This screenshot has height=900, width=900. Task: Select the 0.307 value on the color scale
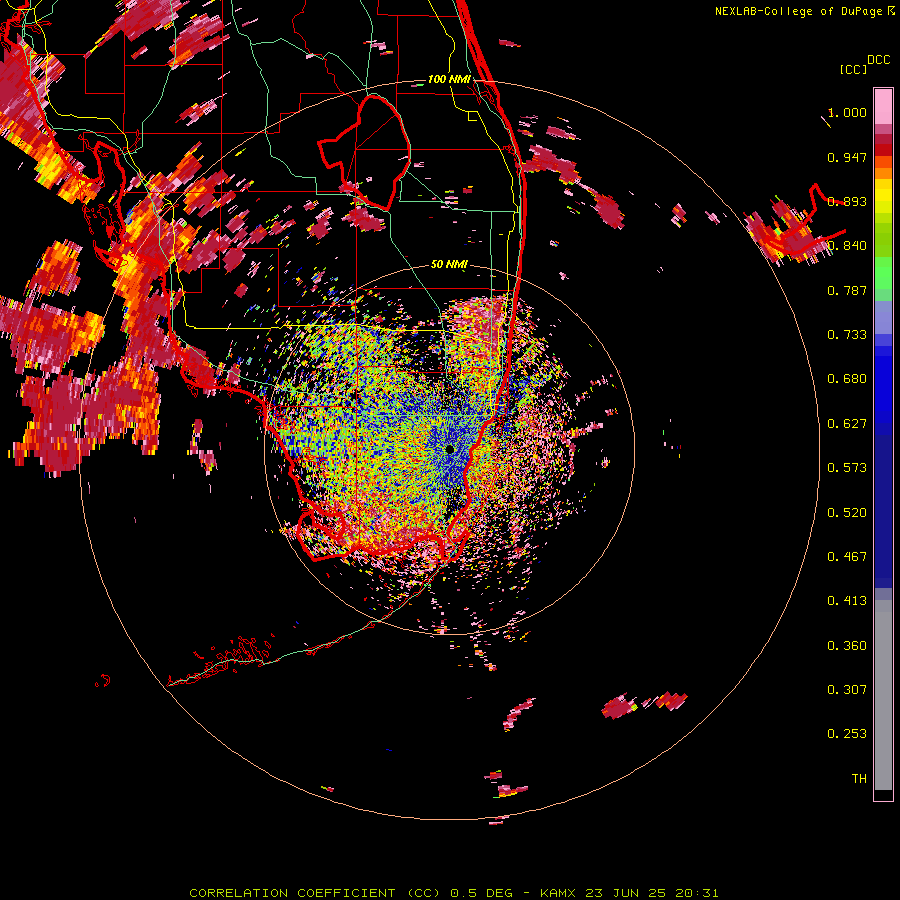coord(847,690)
